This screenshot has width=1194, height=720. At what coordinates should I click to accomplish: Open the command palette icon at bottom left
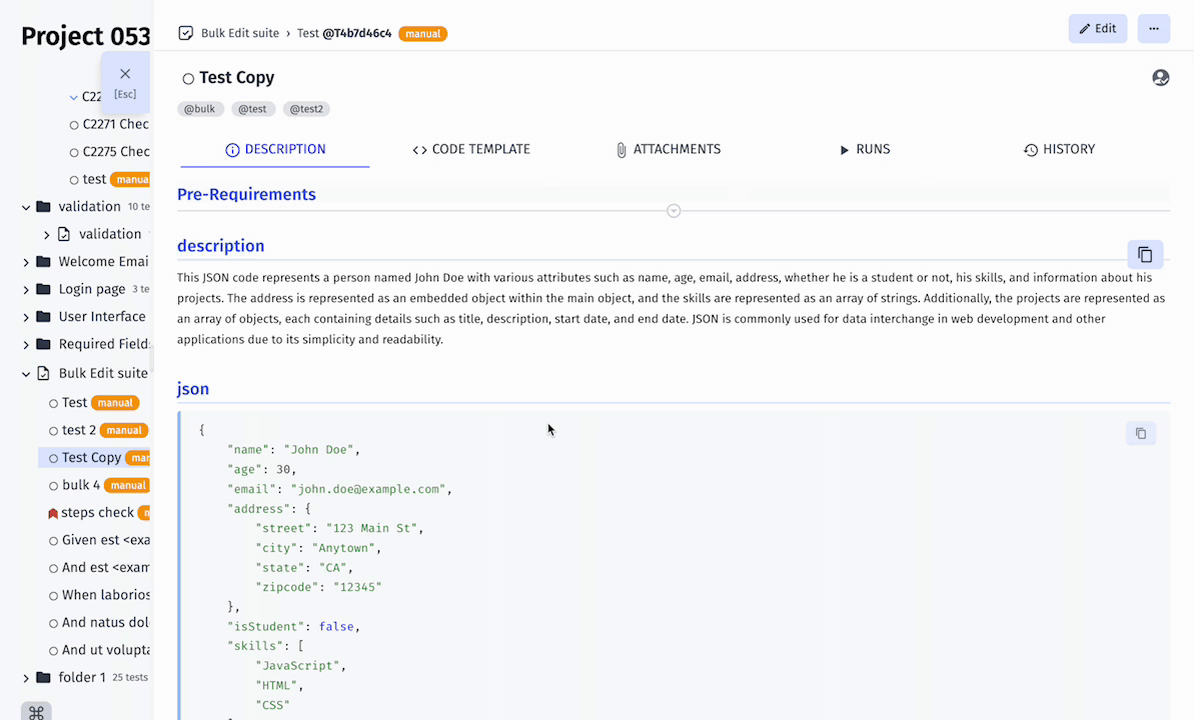[x=36, y=712]
